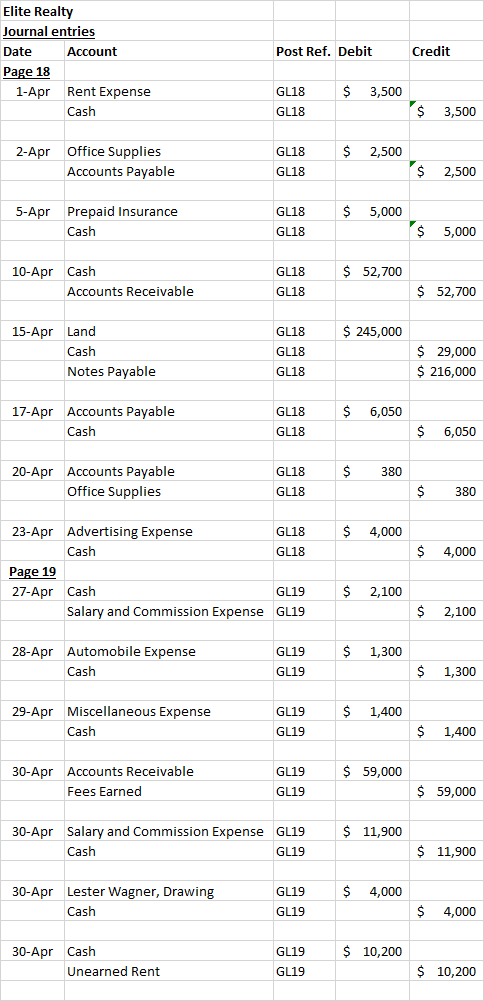Click the $1,400 debit cell

tap(372, 711)
